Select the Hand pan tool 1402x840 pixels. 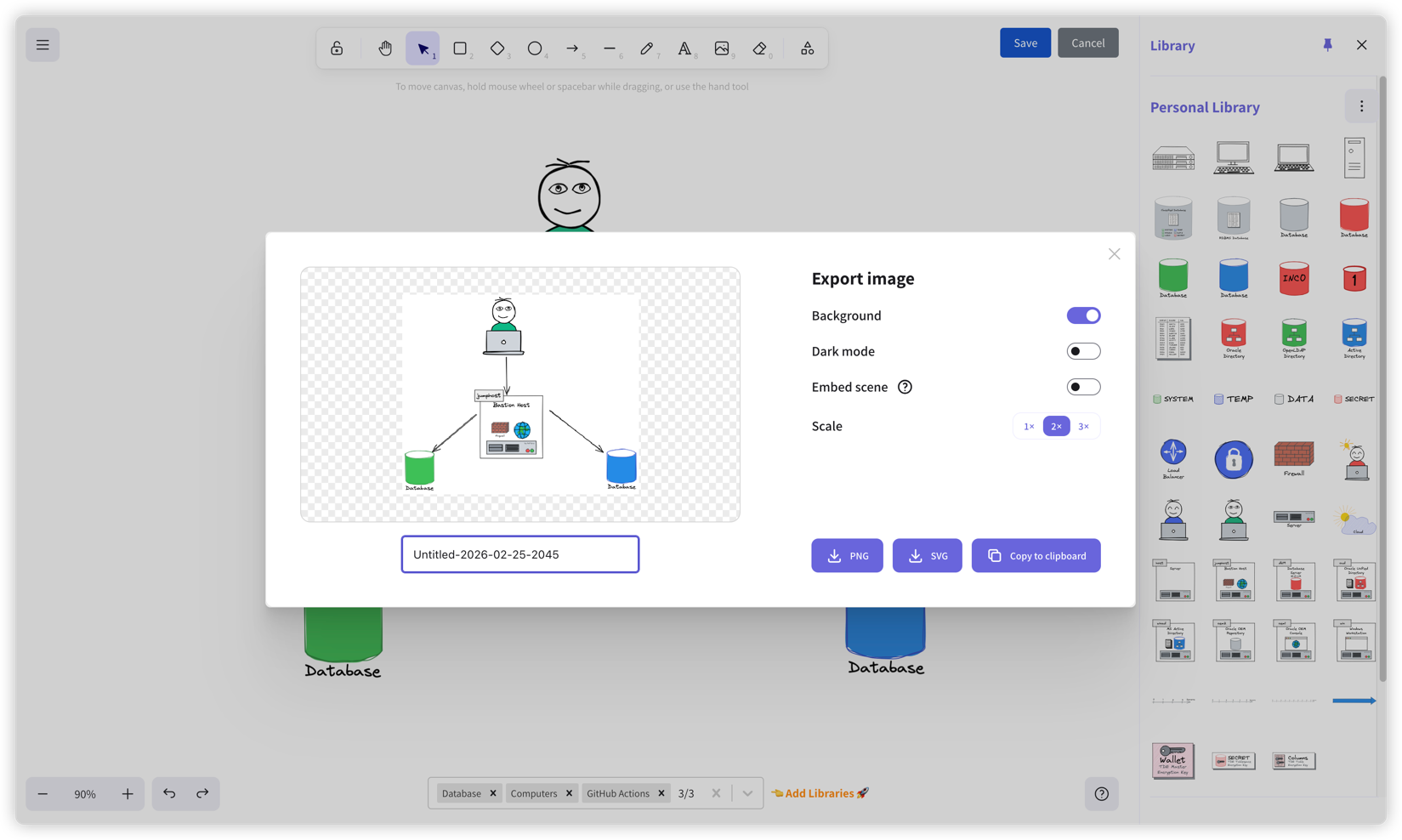[385, 48]
